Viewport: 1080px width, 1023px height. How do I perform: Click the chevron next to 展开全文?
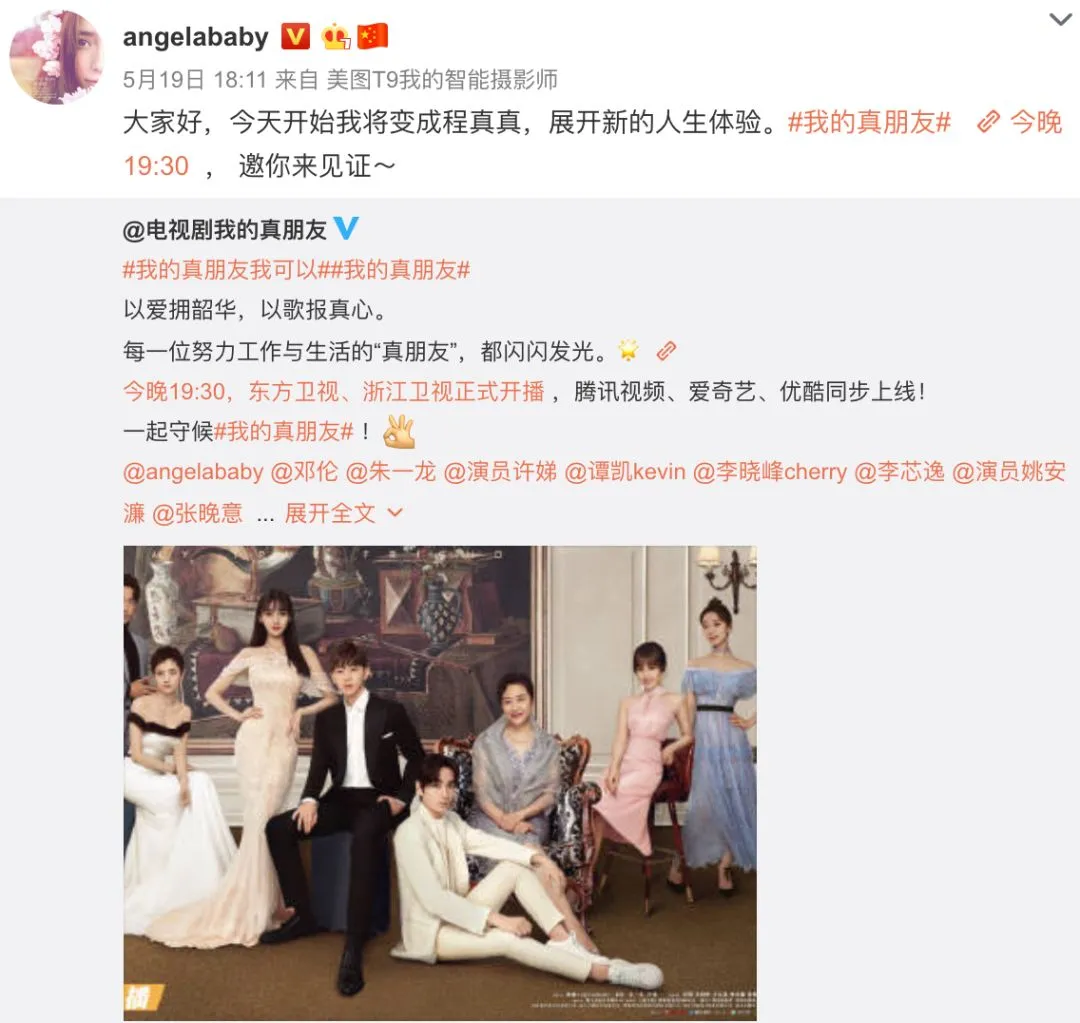click(395, 513)
